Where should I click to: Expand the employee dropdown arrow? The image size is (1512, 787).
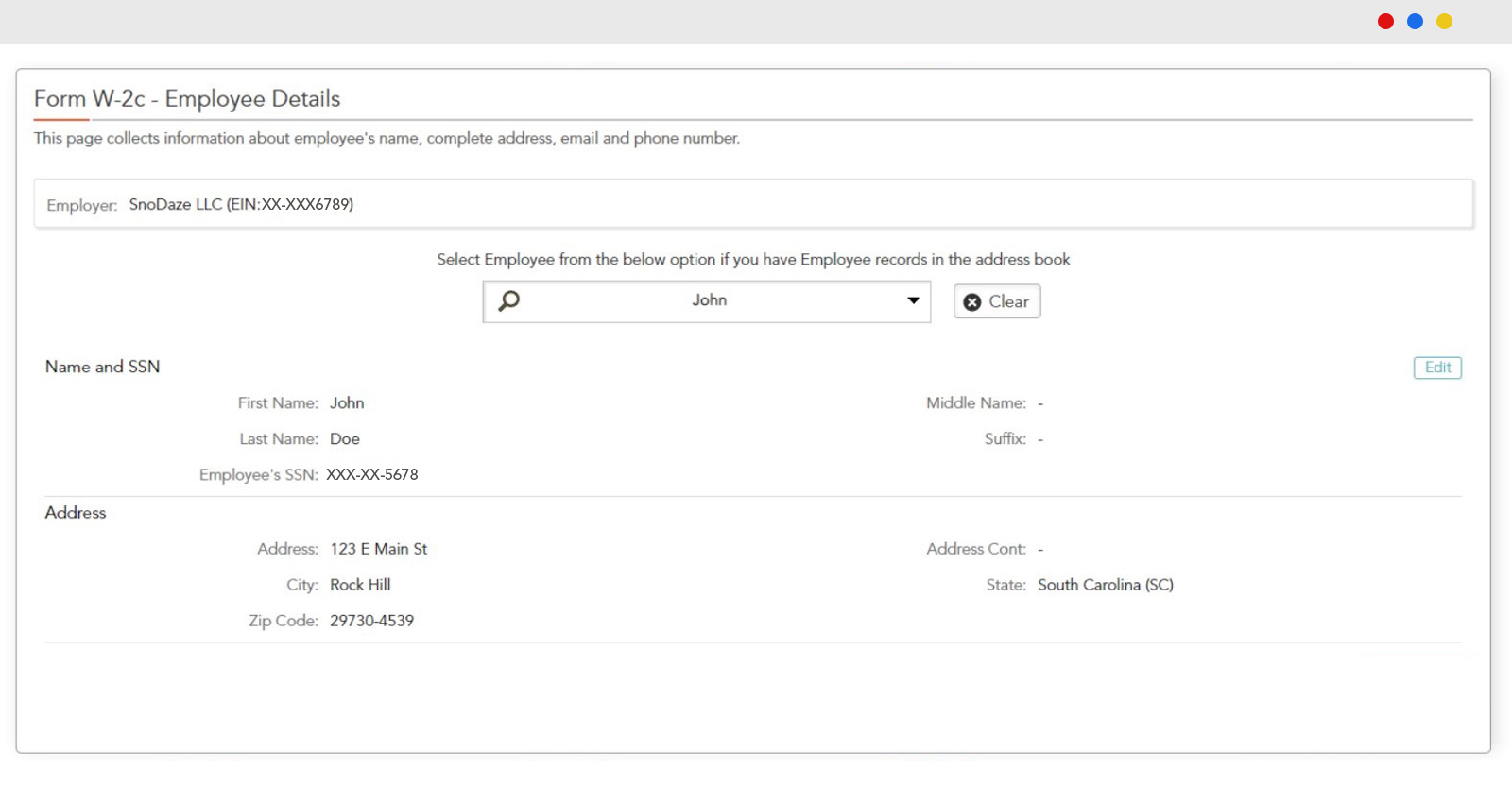(913, 301)
